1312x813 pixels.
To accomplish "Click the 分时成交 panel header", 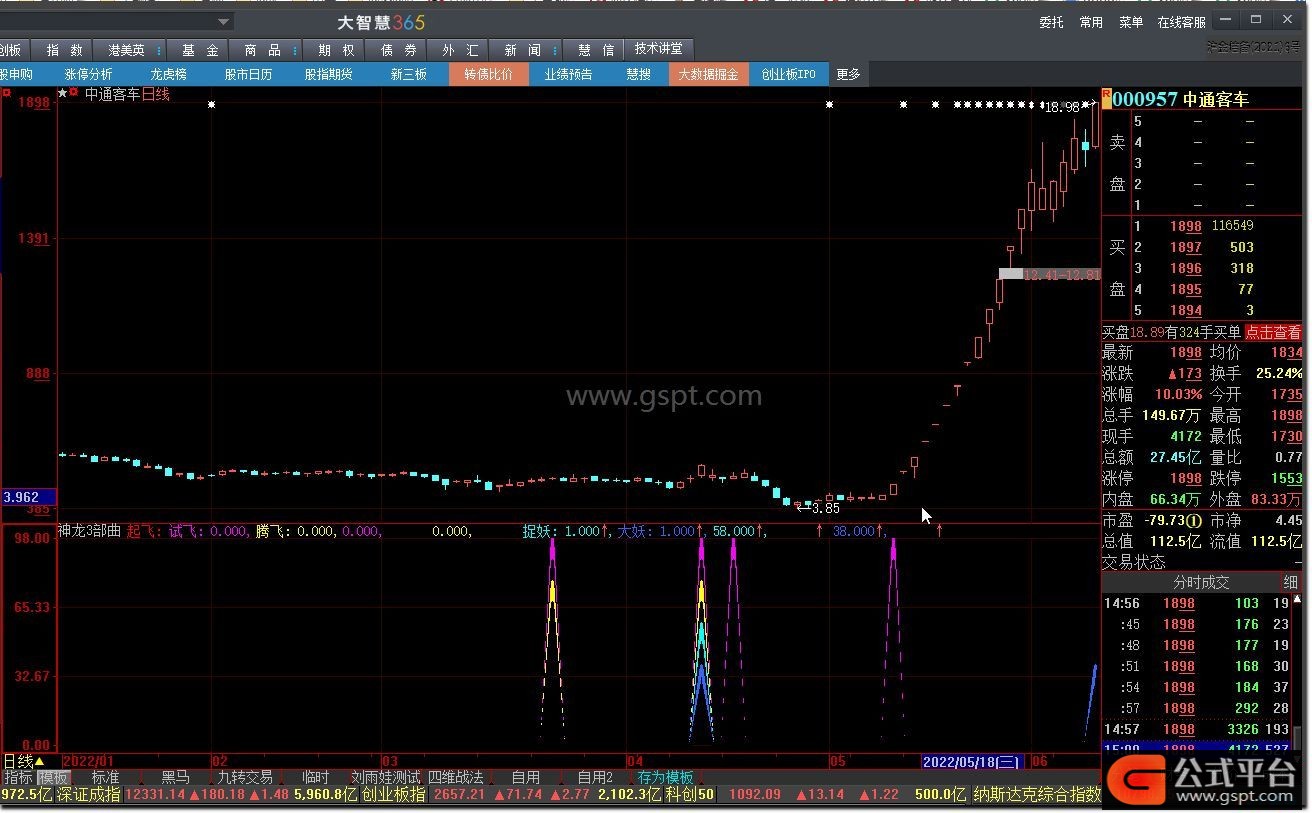I will (1201, 582).
